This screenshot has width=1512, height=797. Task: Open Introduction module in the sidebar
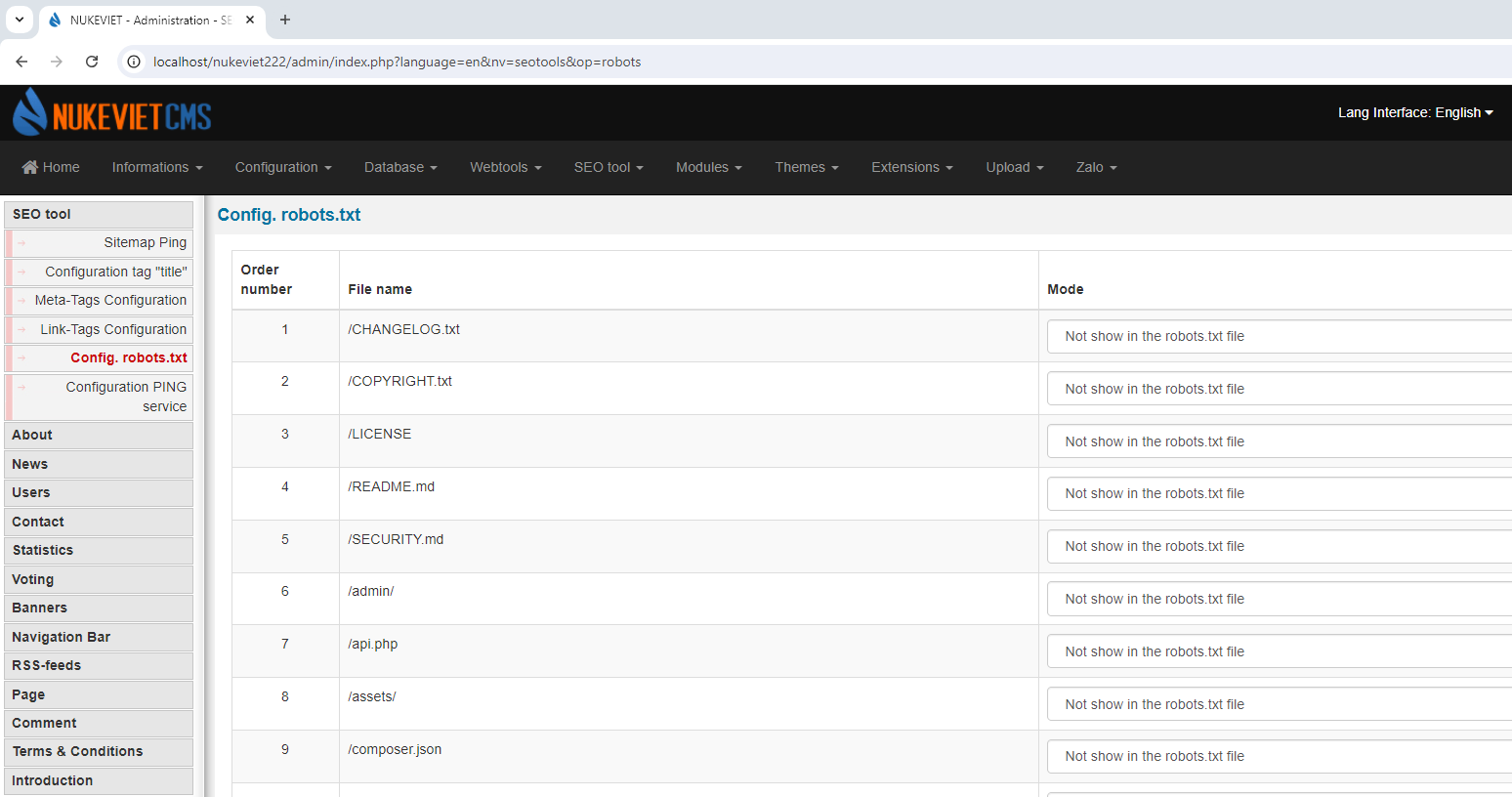[x=99, y=780]
